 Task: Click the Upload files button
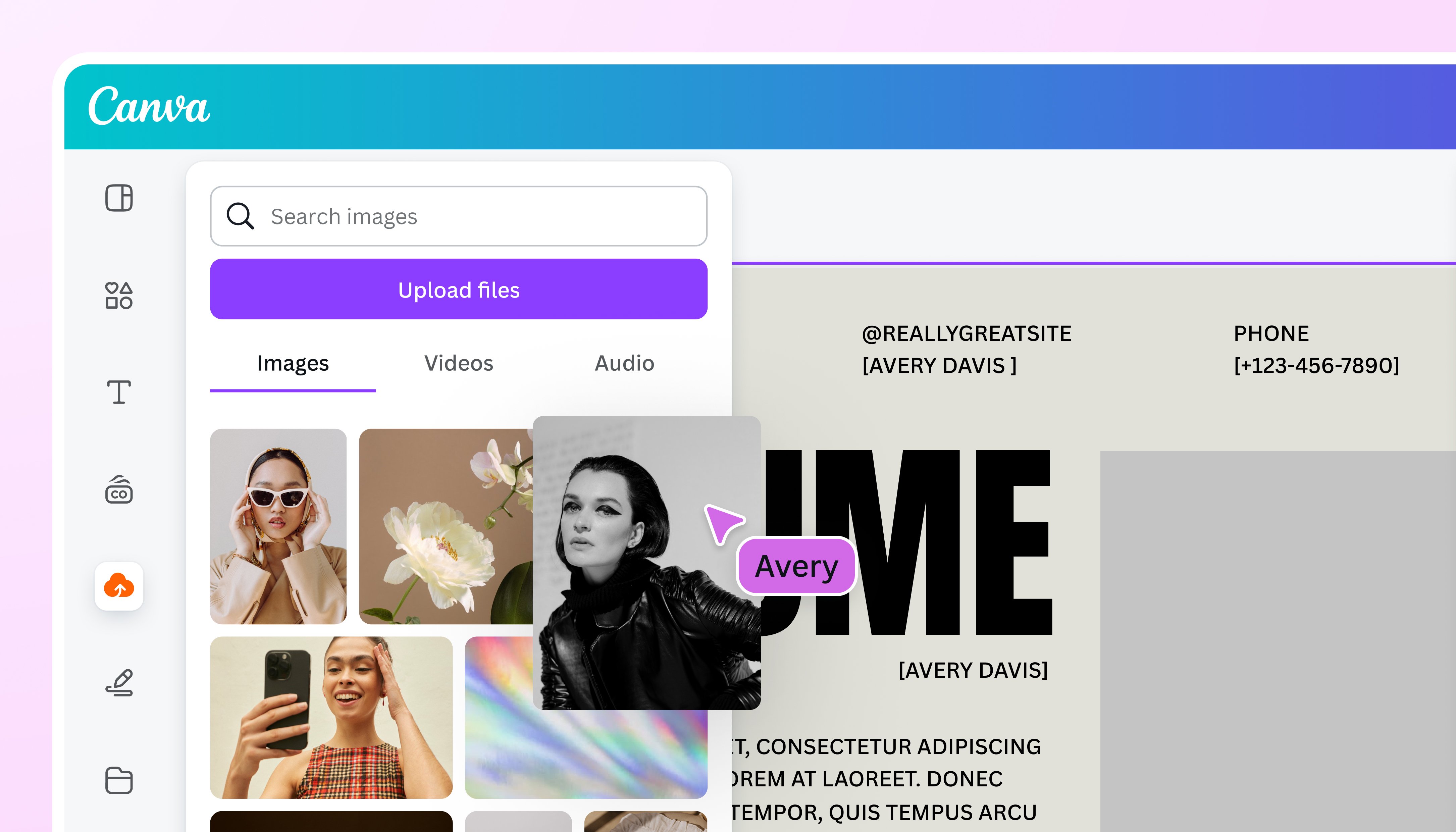pos(458,290)
